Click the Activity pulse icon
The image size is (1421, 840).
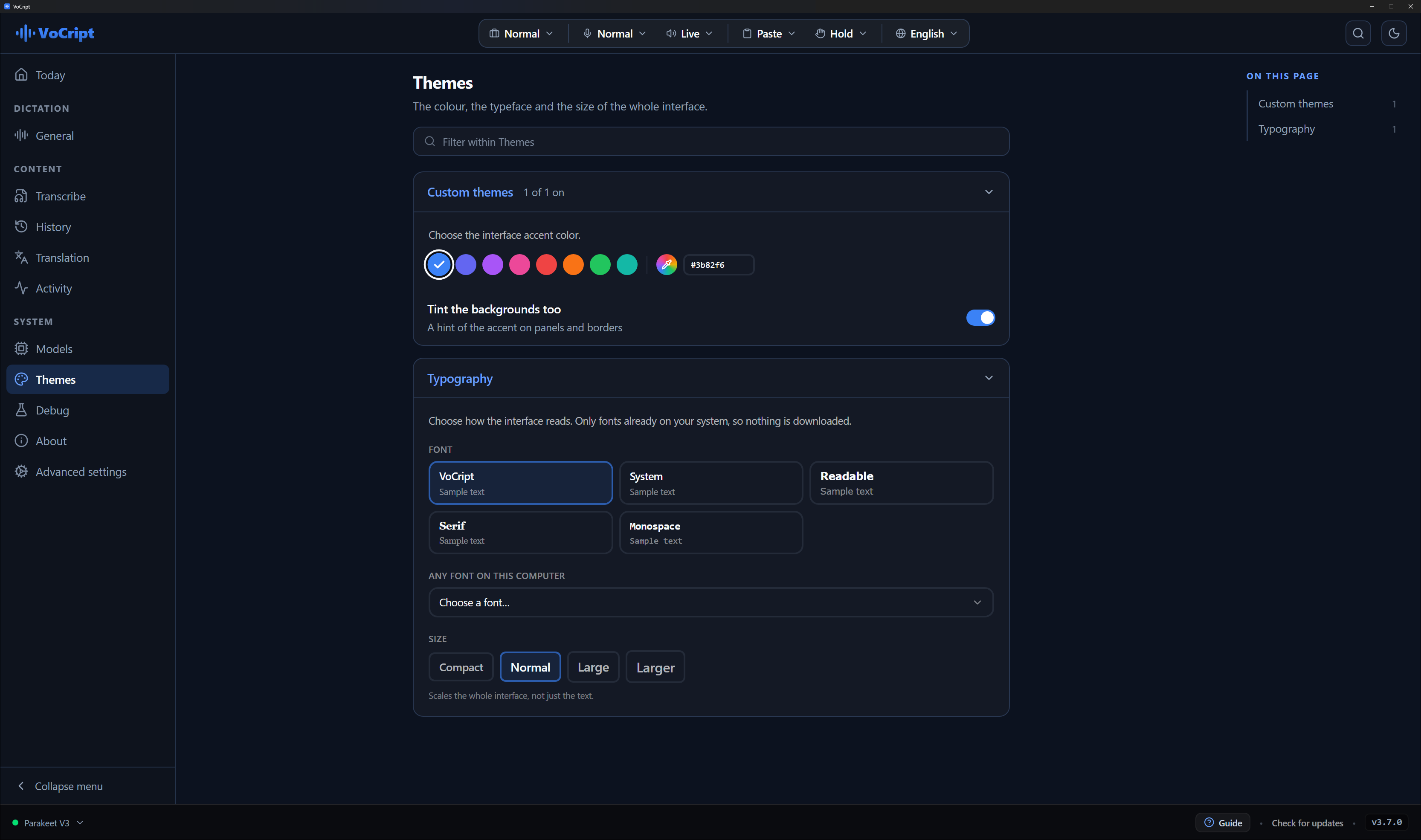pos(21,287)
